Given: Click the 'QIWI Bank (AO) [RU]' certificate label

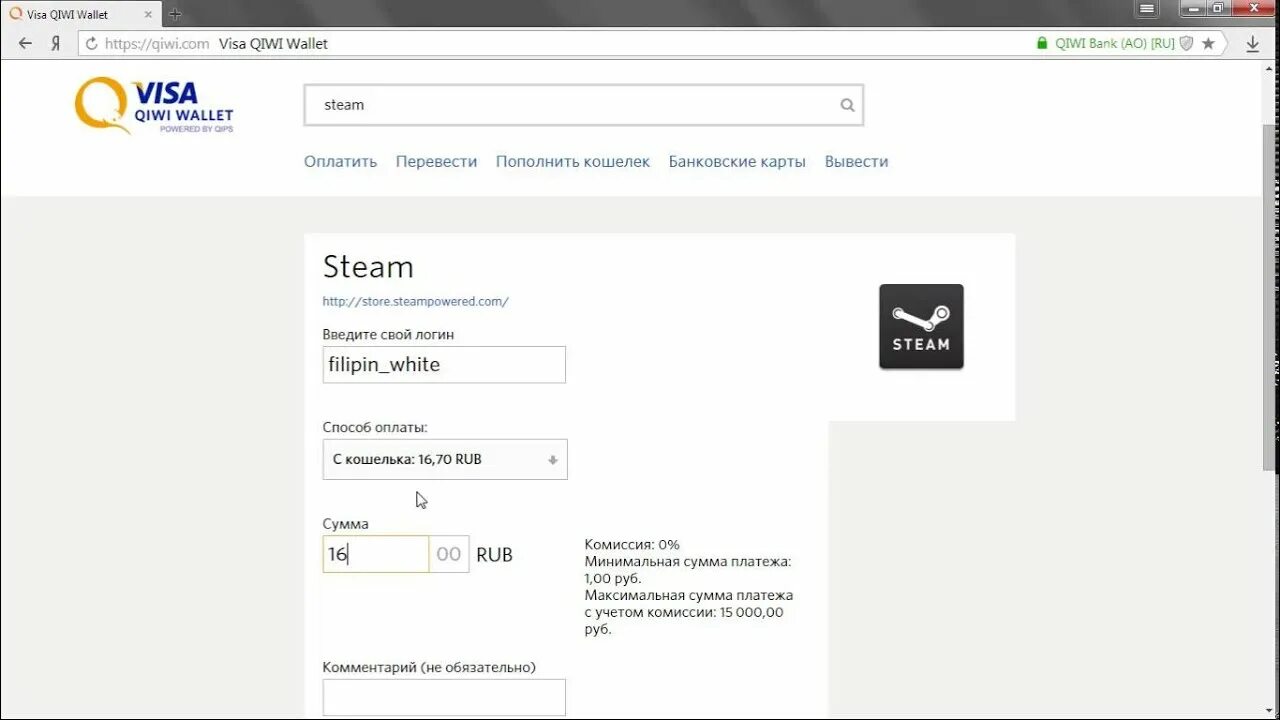Looking at the screenshot, I should click(x=1115, y=43).
